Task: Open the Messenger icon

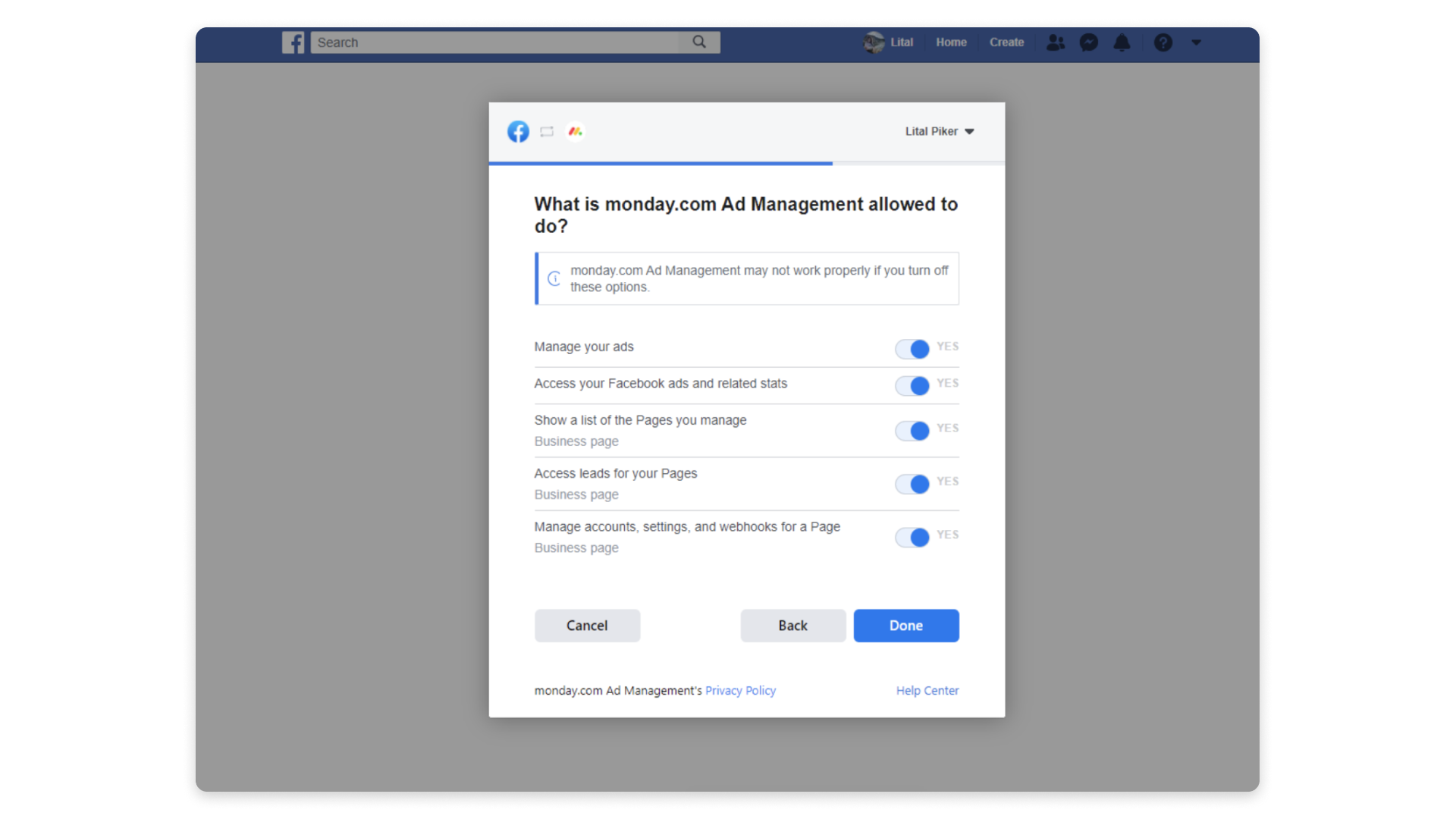Action: pyautogui.click(x=1089, y=42)
